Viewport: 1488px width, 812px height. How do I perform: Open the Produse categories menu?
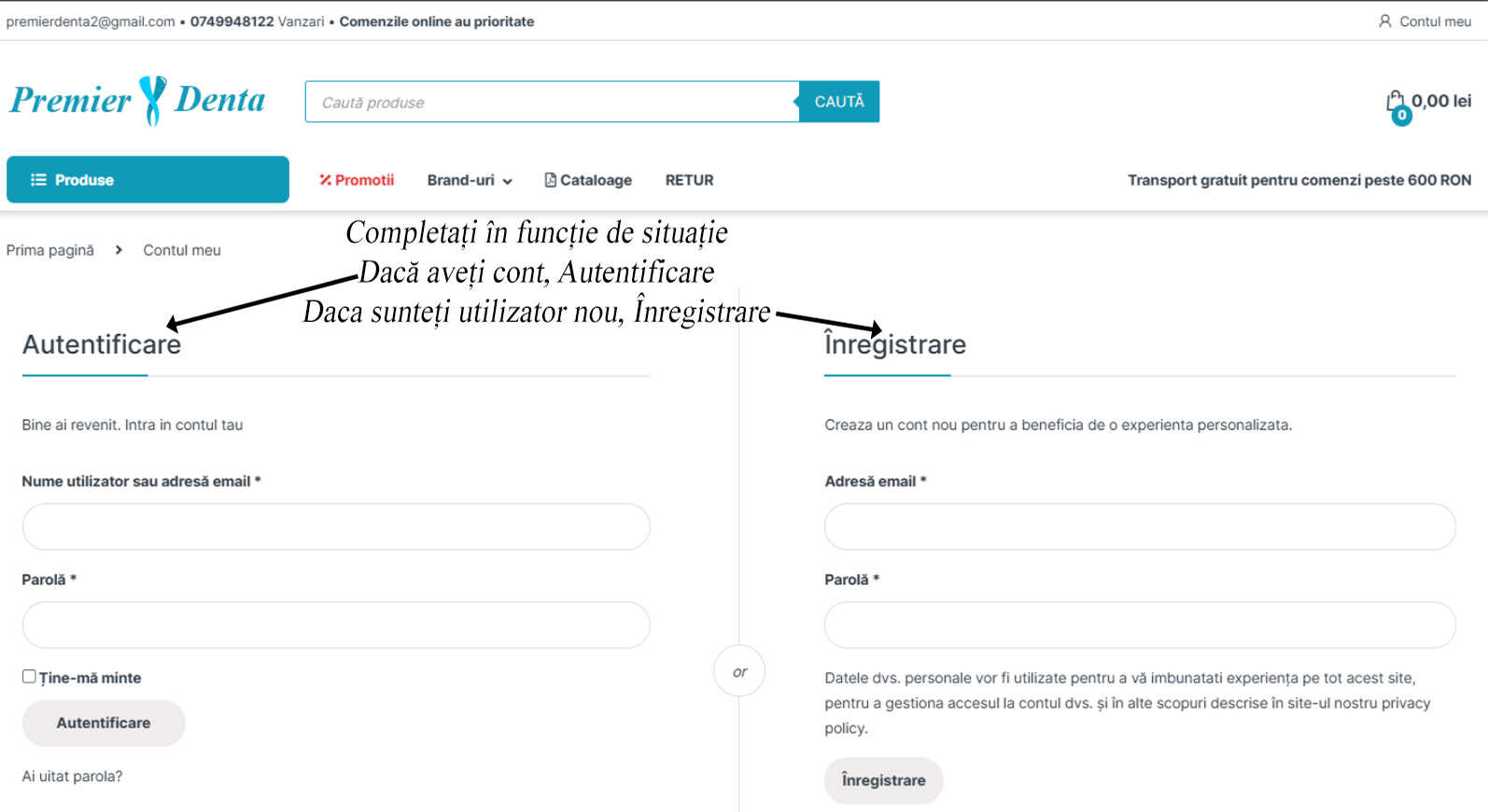coord(147,179)
